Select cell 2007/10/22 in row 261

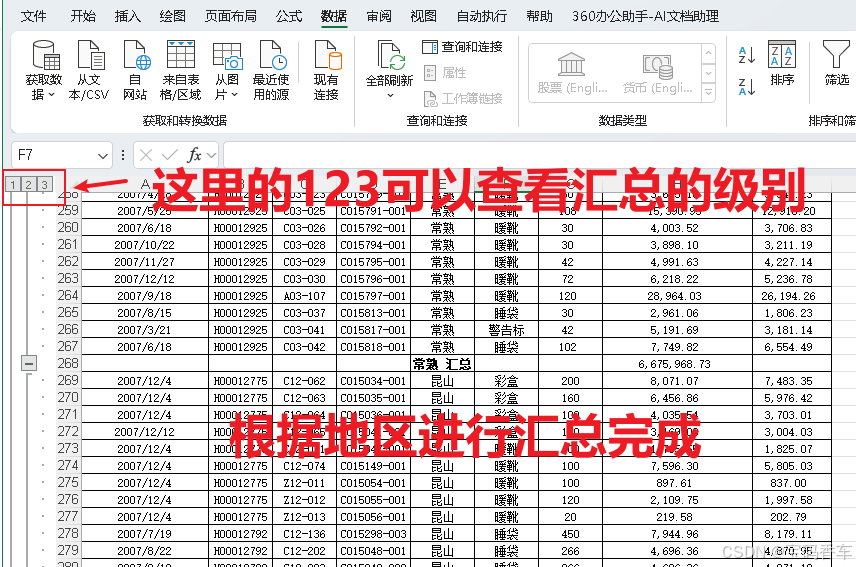point(145,245)
